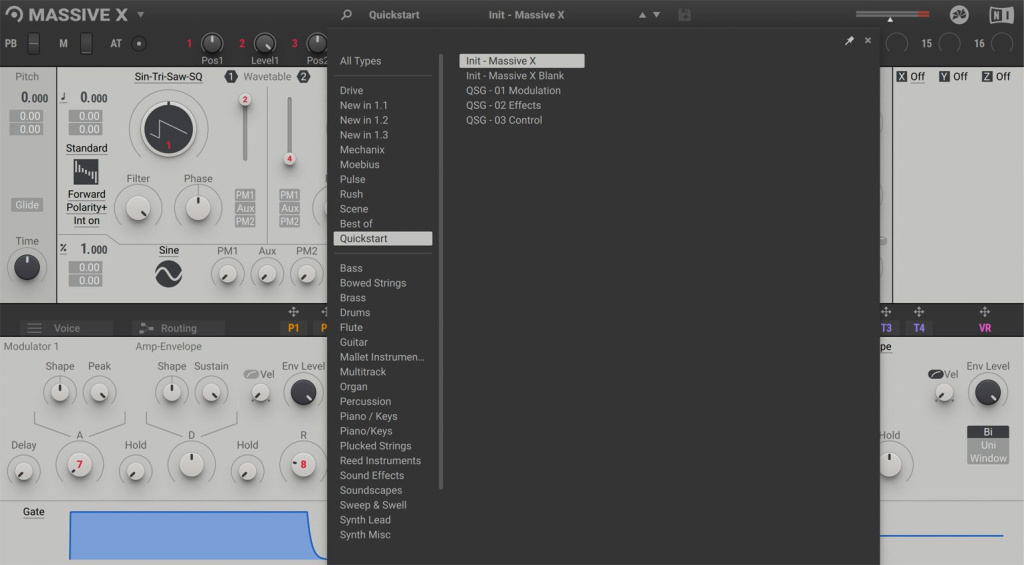Close the preset browser panel
This screenshot has width=1024, height=565.
tap(868, 40)
